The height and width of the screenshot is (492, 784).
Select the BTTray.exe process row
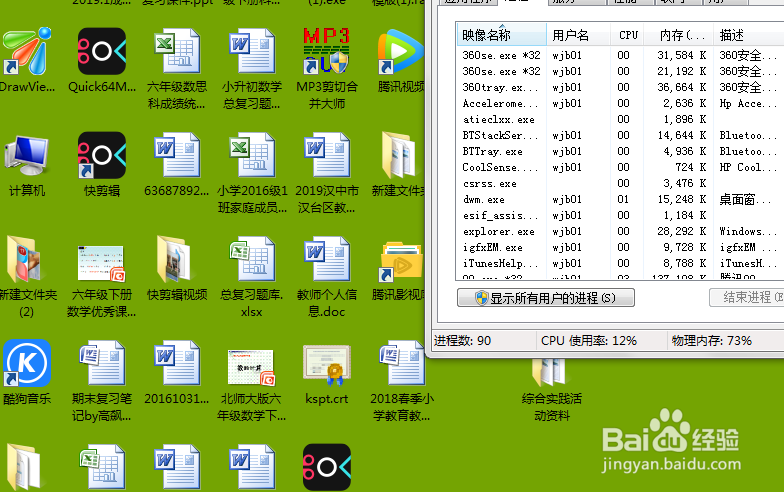pyautogui.click(x=620, y=152)
